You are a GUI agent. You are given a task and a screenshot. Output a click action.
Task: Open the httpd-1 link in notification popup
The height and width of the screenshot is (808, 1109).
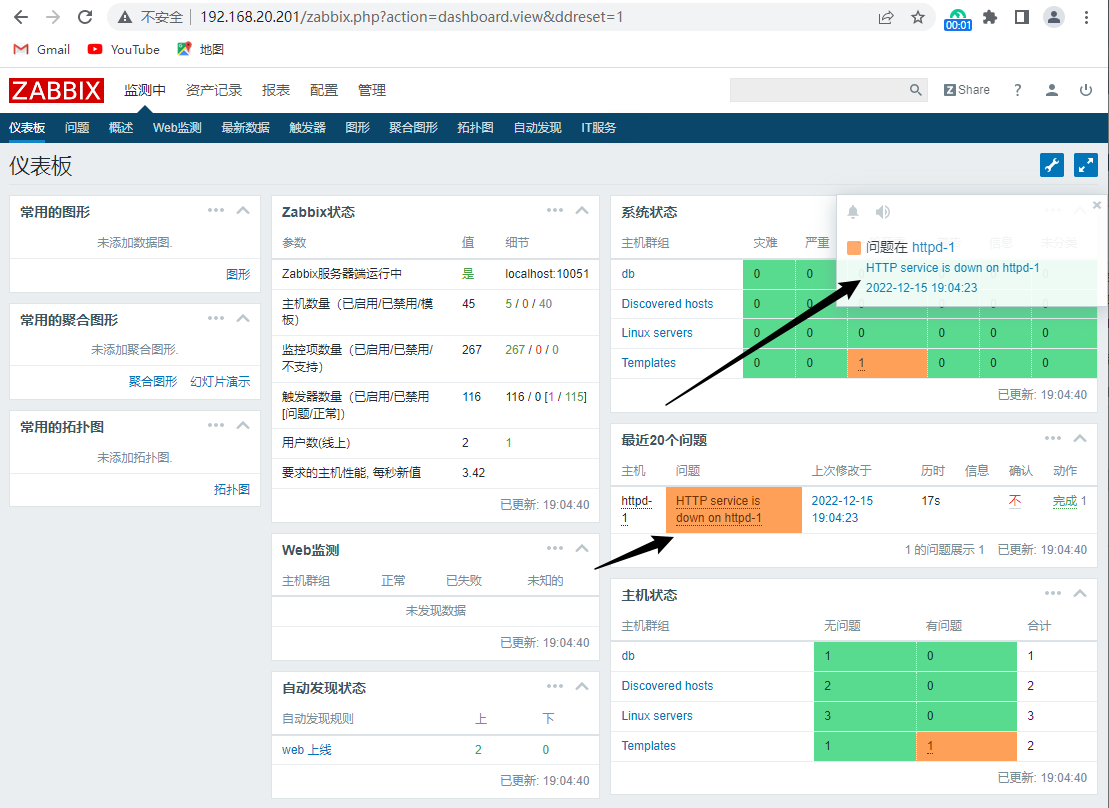933,247
